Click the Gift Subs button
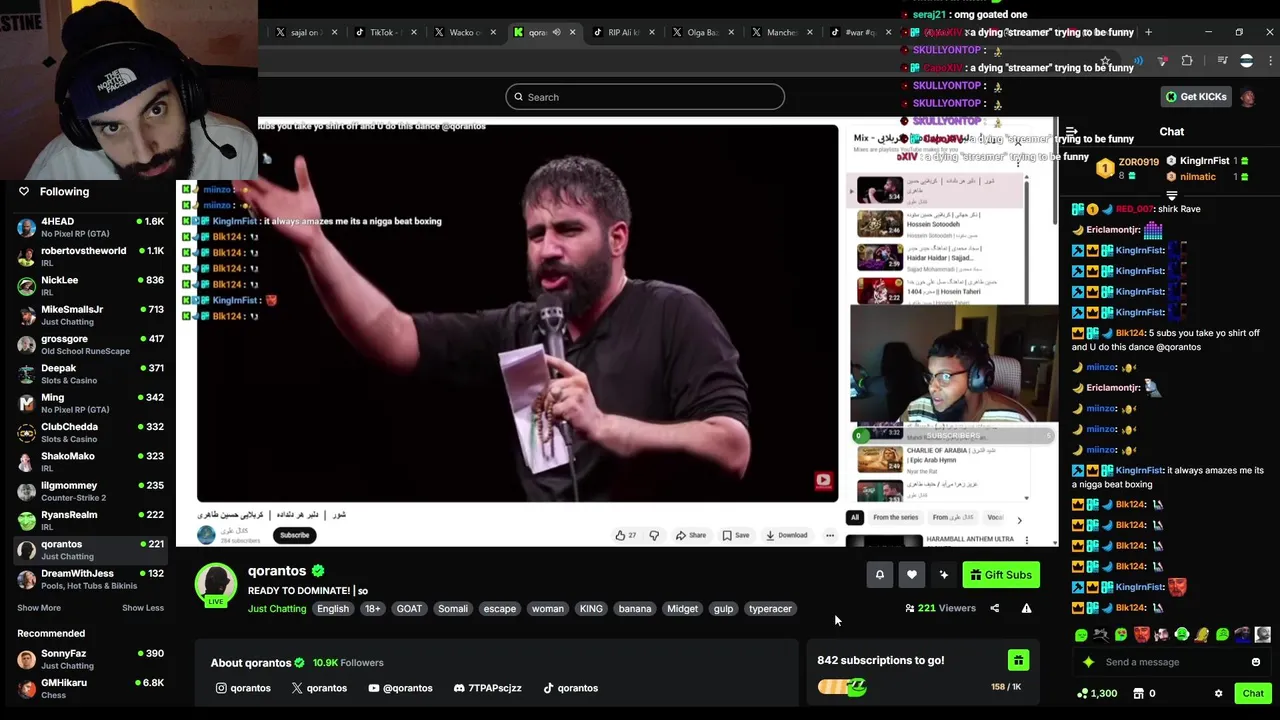The image size is (1280, 720). point(1001,575)
